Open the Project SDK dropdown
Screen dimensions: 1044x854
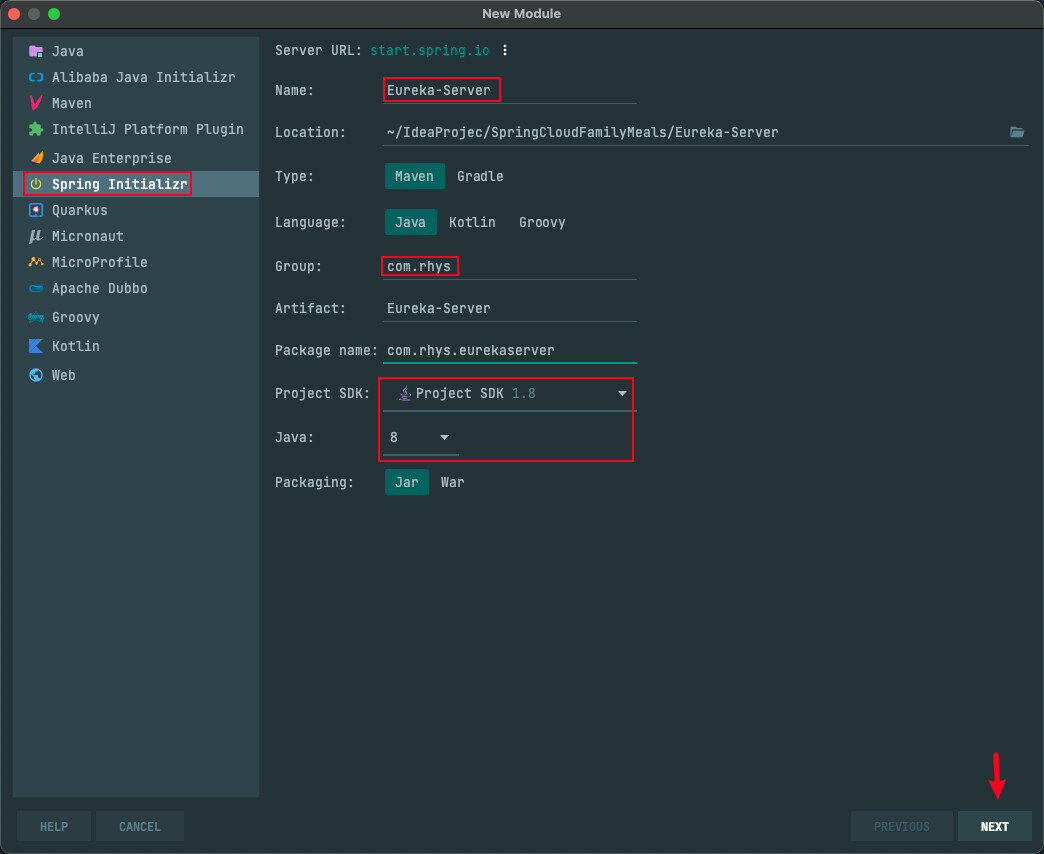click(x=509, y=393)
